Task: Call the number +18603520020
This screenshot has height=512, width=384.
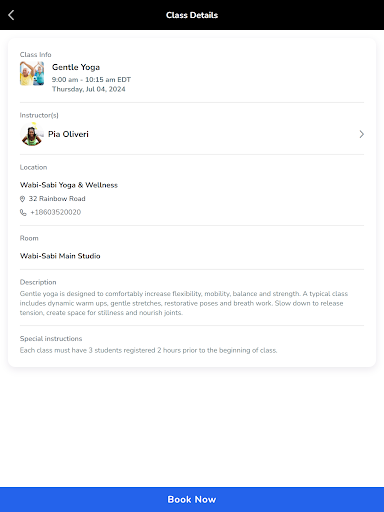Action: pyautogui.click(x=56, y=212)
